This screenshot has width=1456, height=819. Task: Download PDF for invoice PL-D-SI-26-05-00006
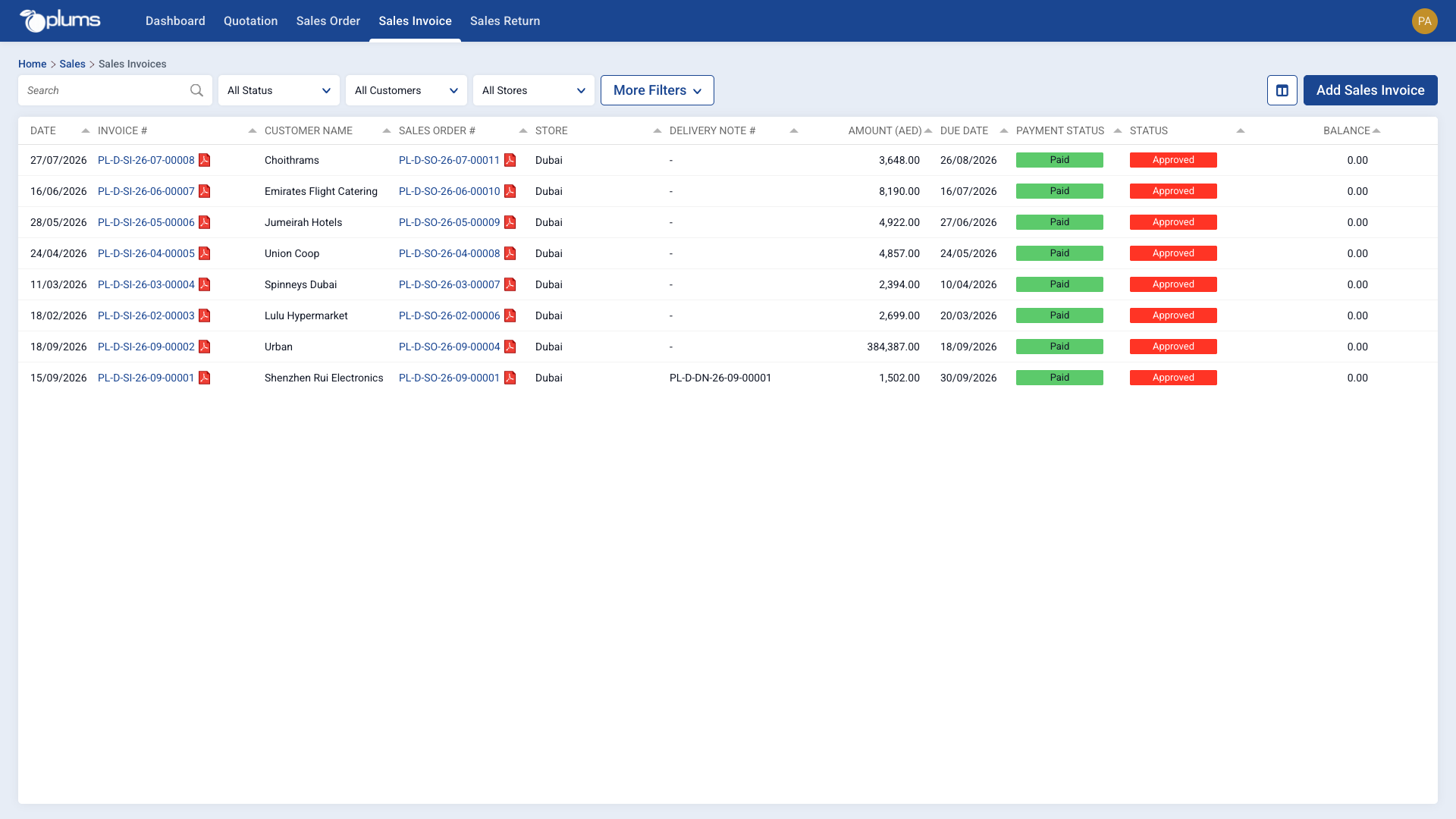[x=205, y=222]
